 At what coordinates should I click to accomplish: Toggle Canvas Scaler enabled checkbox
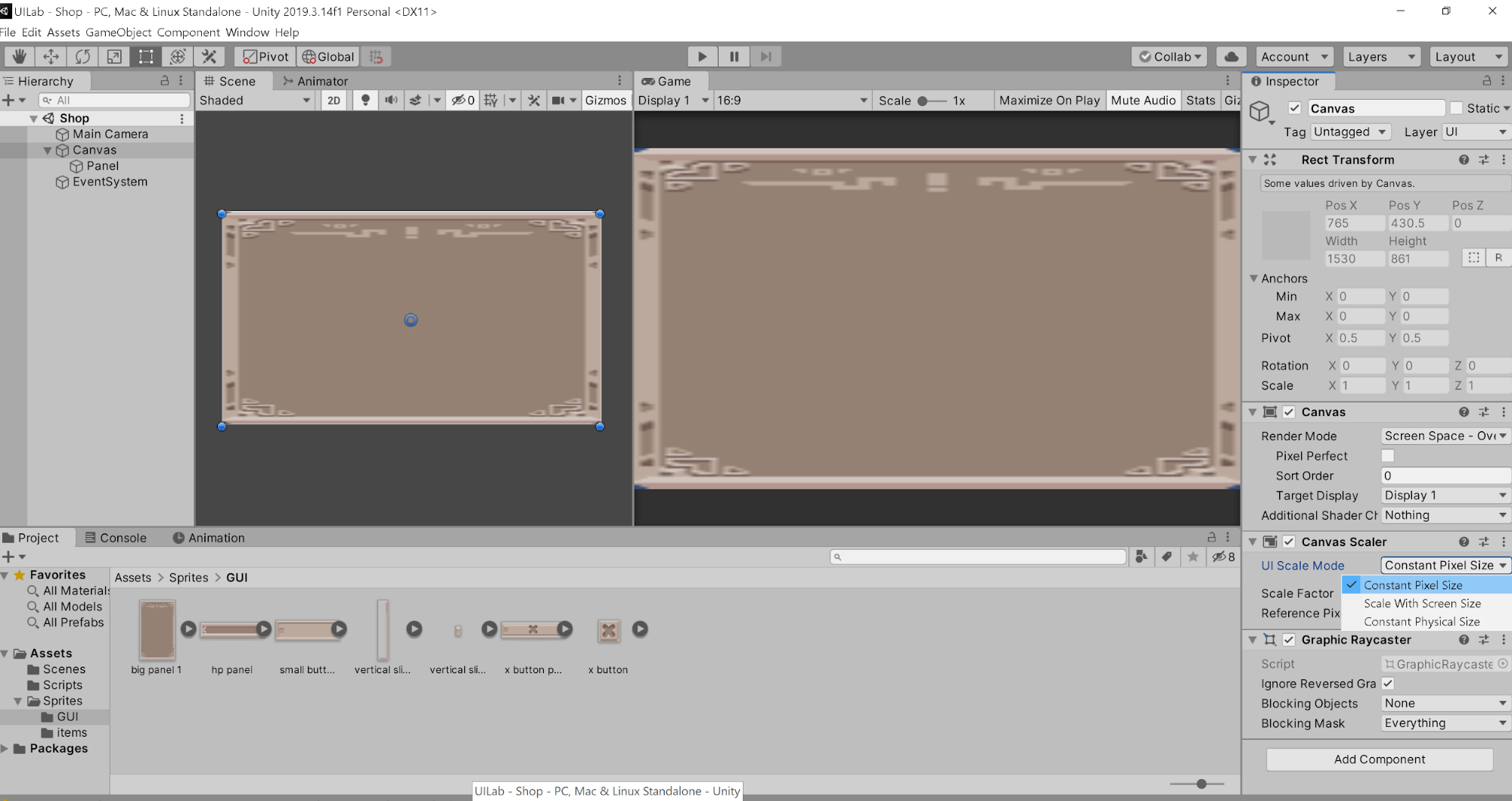(1289, 542)
